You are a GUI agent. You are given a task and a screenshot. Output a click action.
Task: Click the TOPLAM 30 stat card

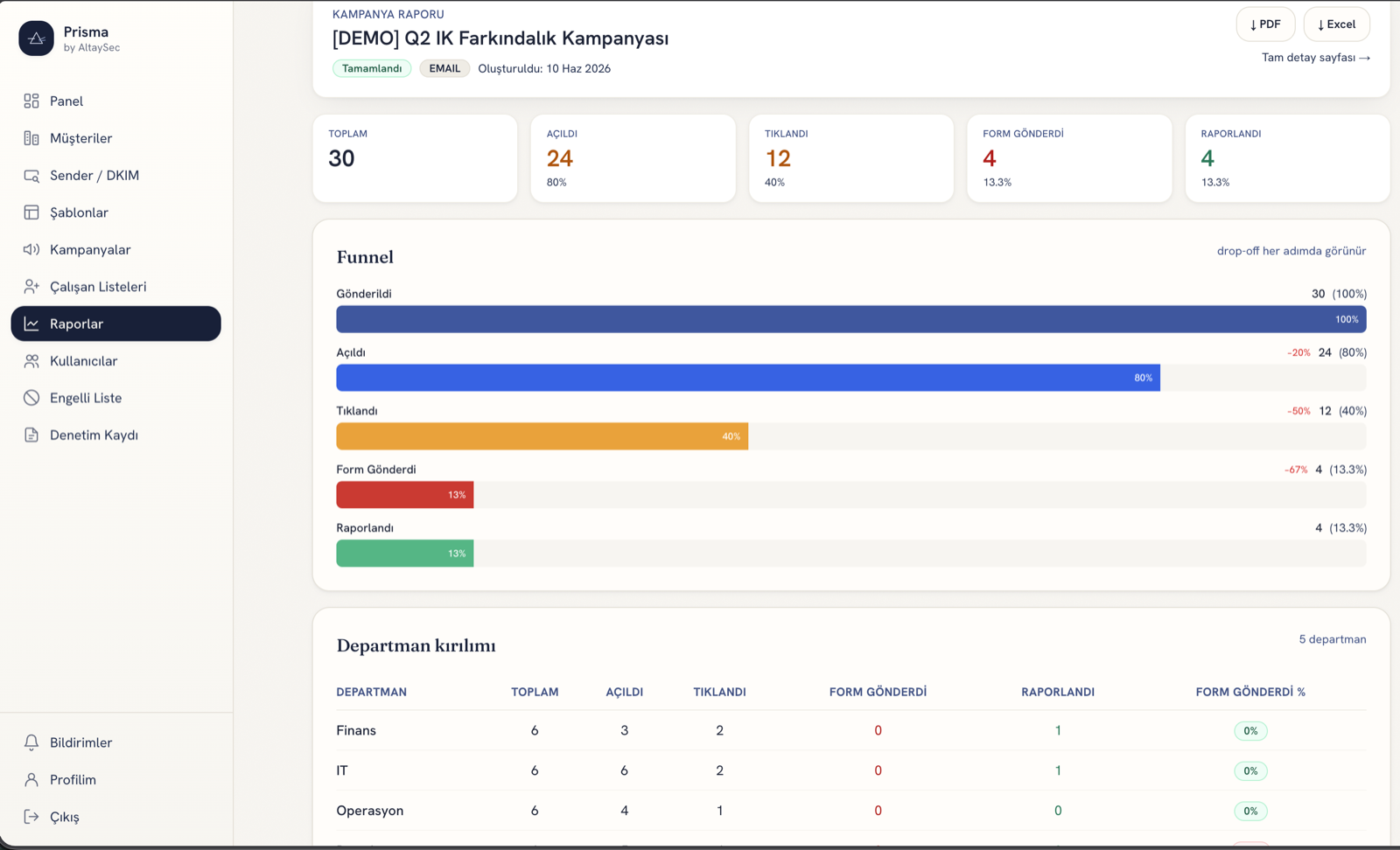click(x=415, y=158)
